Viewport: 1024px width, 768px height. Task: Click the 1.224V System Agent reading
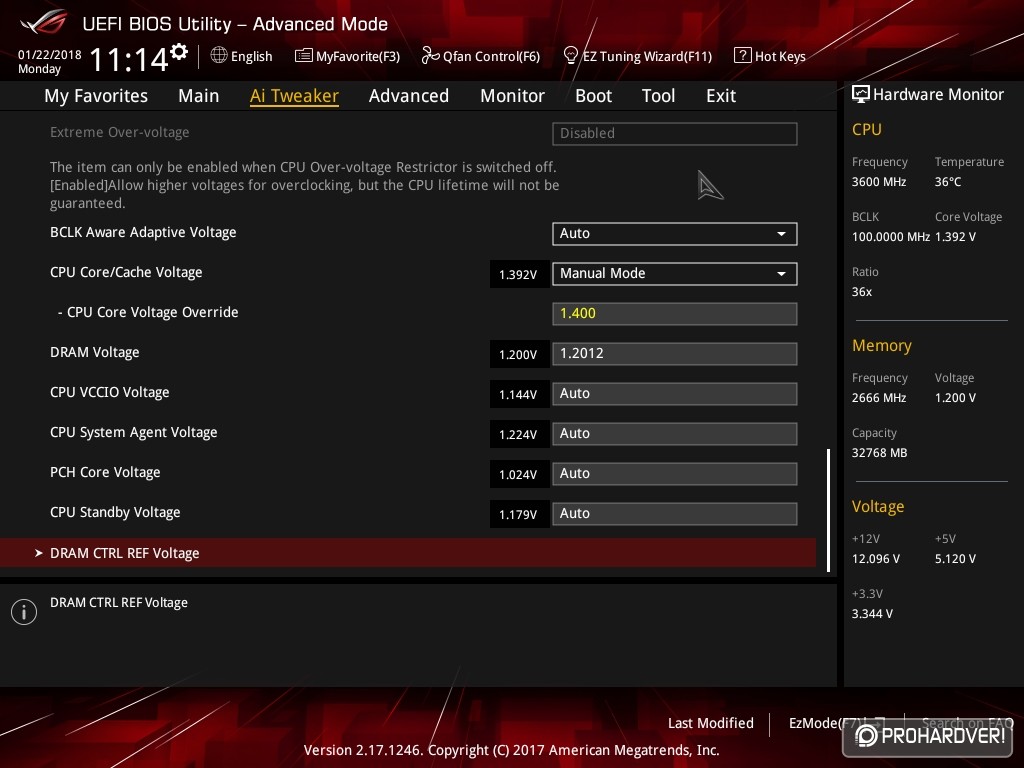click(519, 434)
